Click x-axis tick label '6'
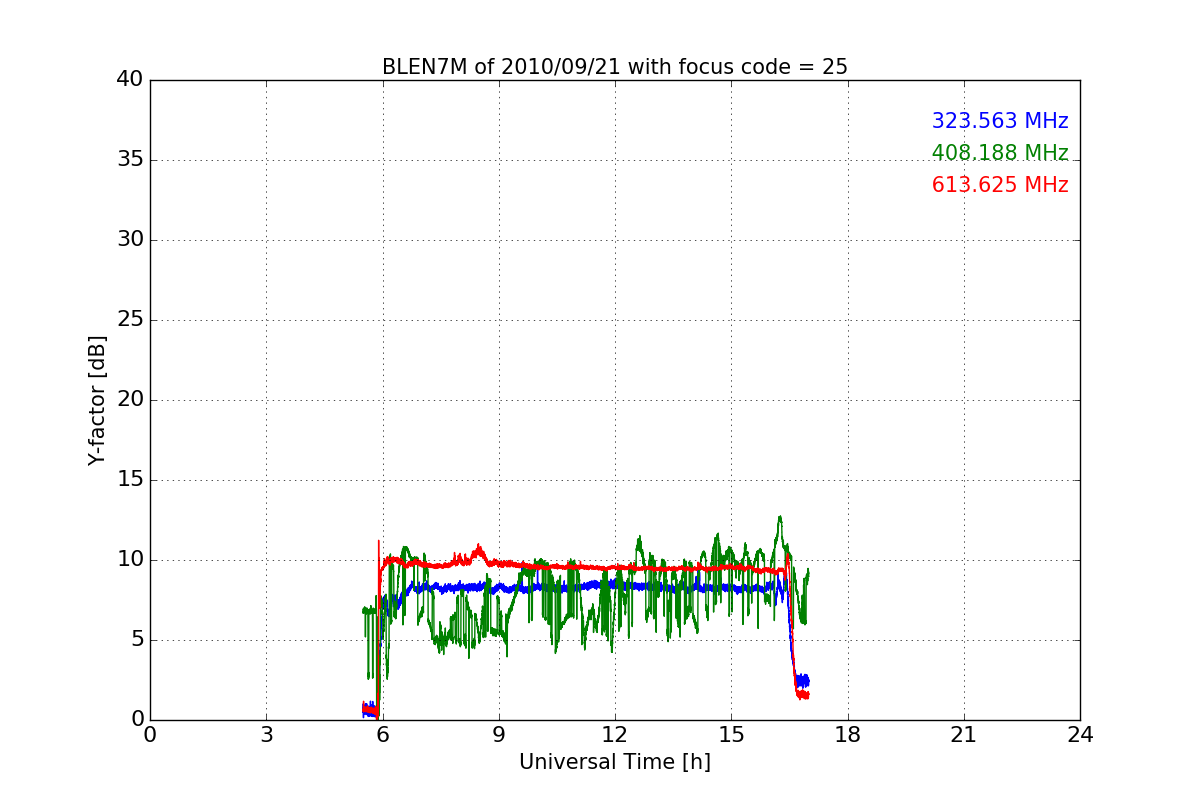This screenshot has height=800, width=1200. click(383, 735)
